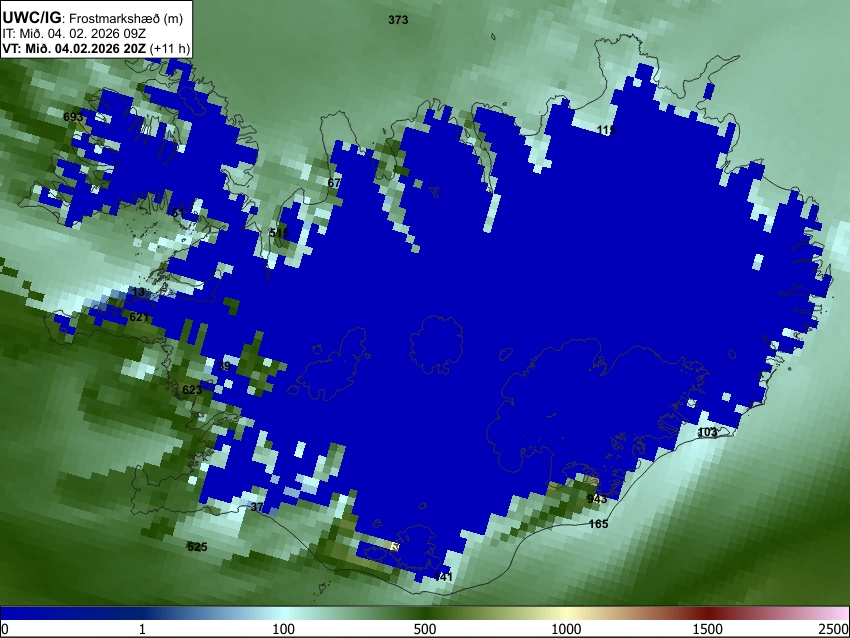Screen dimensions: 850x638
Task: Click the value 141 on the map
Action: tap(443, 577)
